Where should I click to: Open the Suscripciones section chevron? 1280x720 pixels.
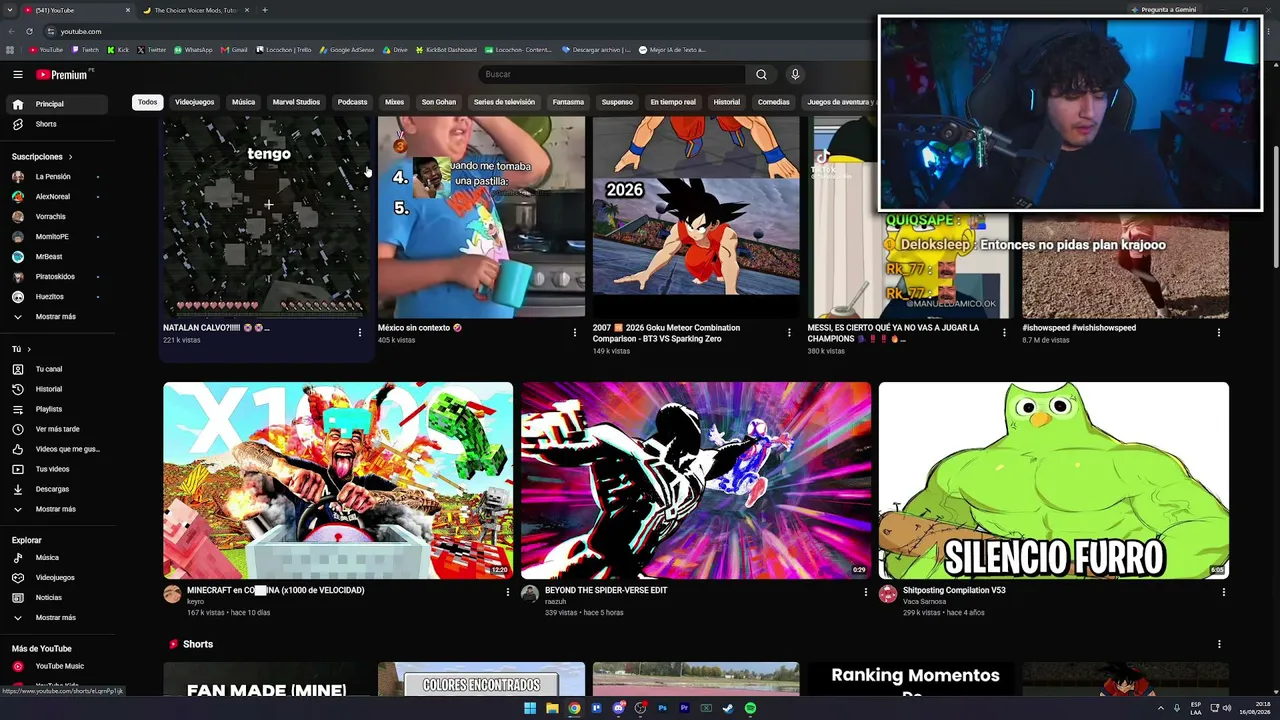click(x=70, y=157)
